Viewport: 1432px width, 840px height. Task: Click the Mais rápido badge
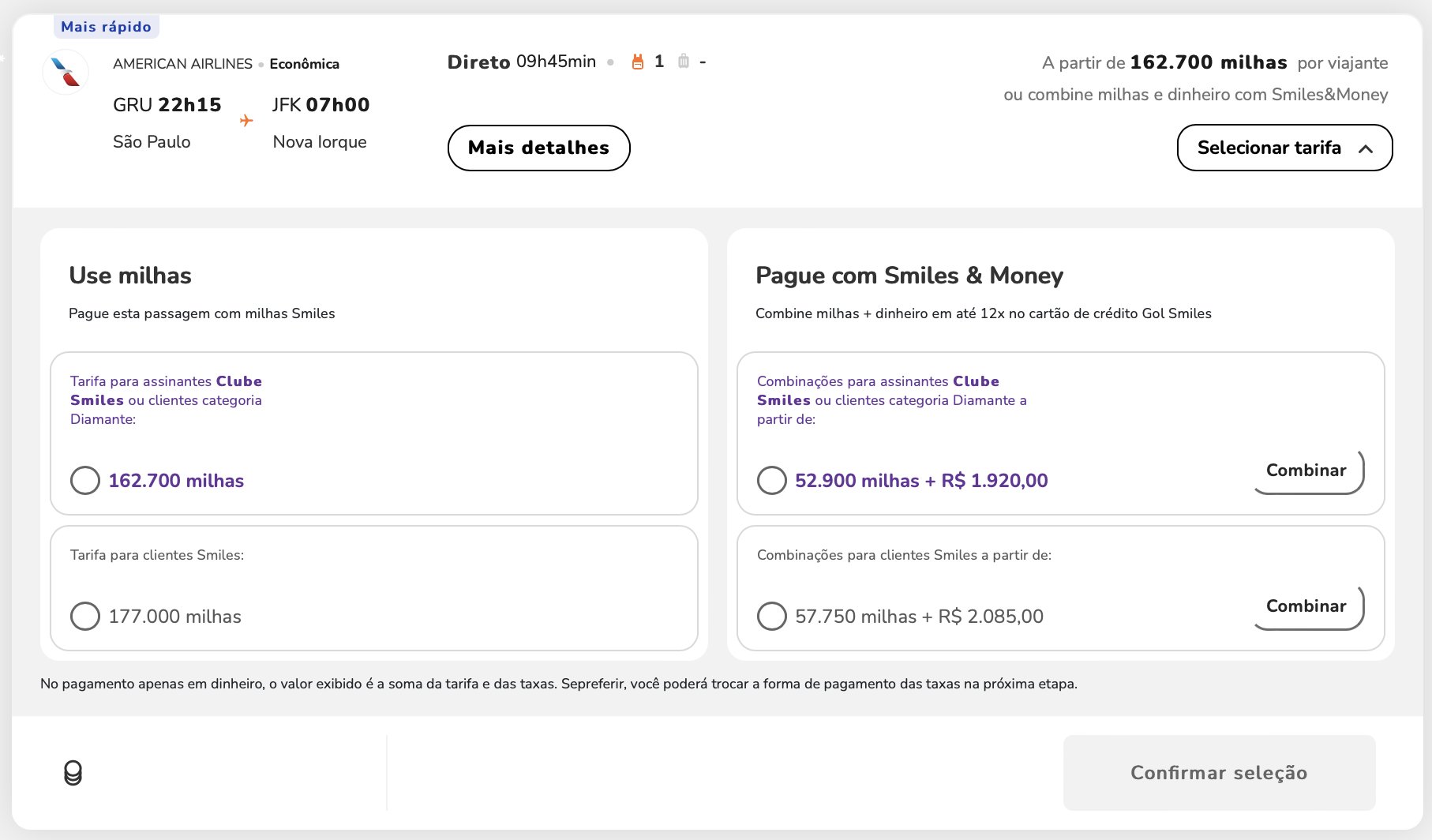point(106,27)
